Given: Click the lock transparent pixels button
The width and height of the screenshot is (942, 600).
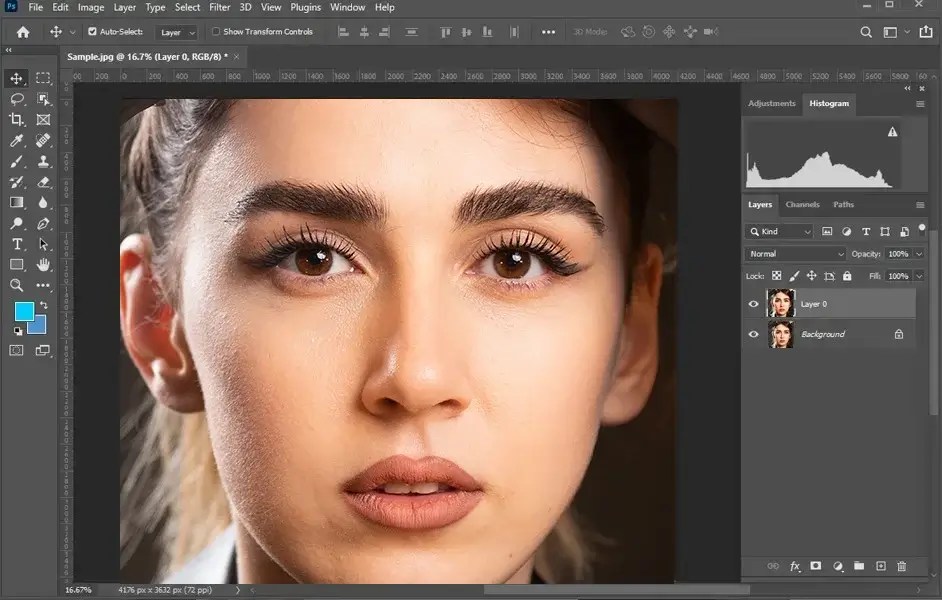Looking at the screenshot, I should coord(777,276).
